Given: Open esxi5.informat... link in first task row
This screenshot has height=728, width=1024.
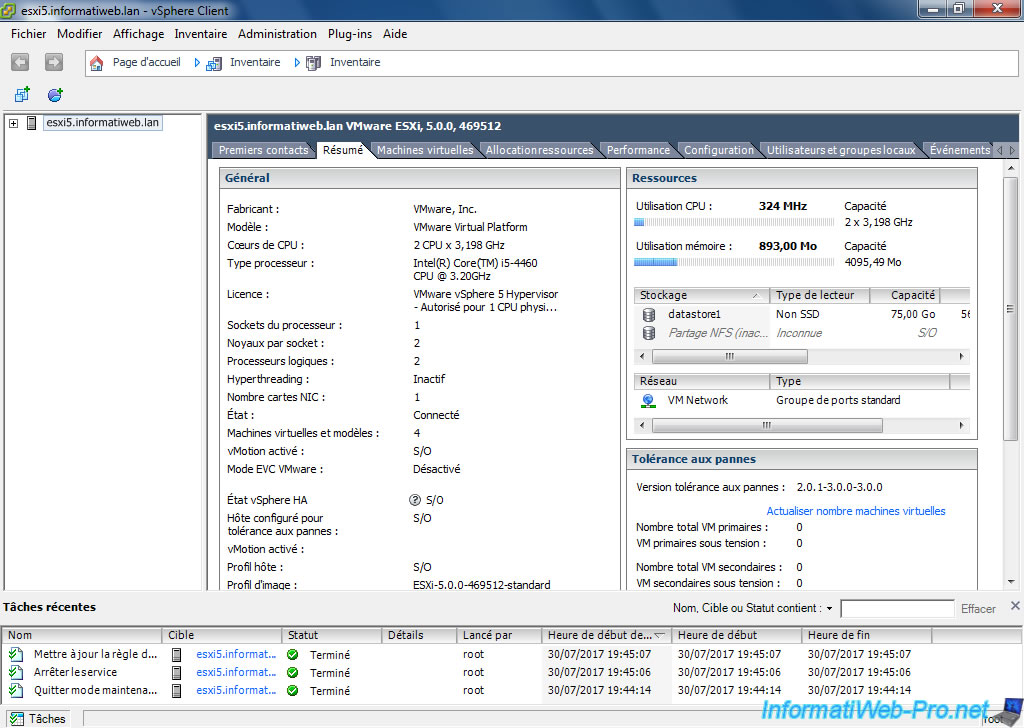Looking at the screenshot, I should click(236, 654).
